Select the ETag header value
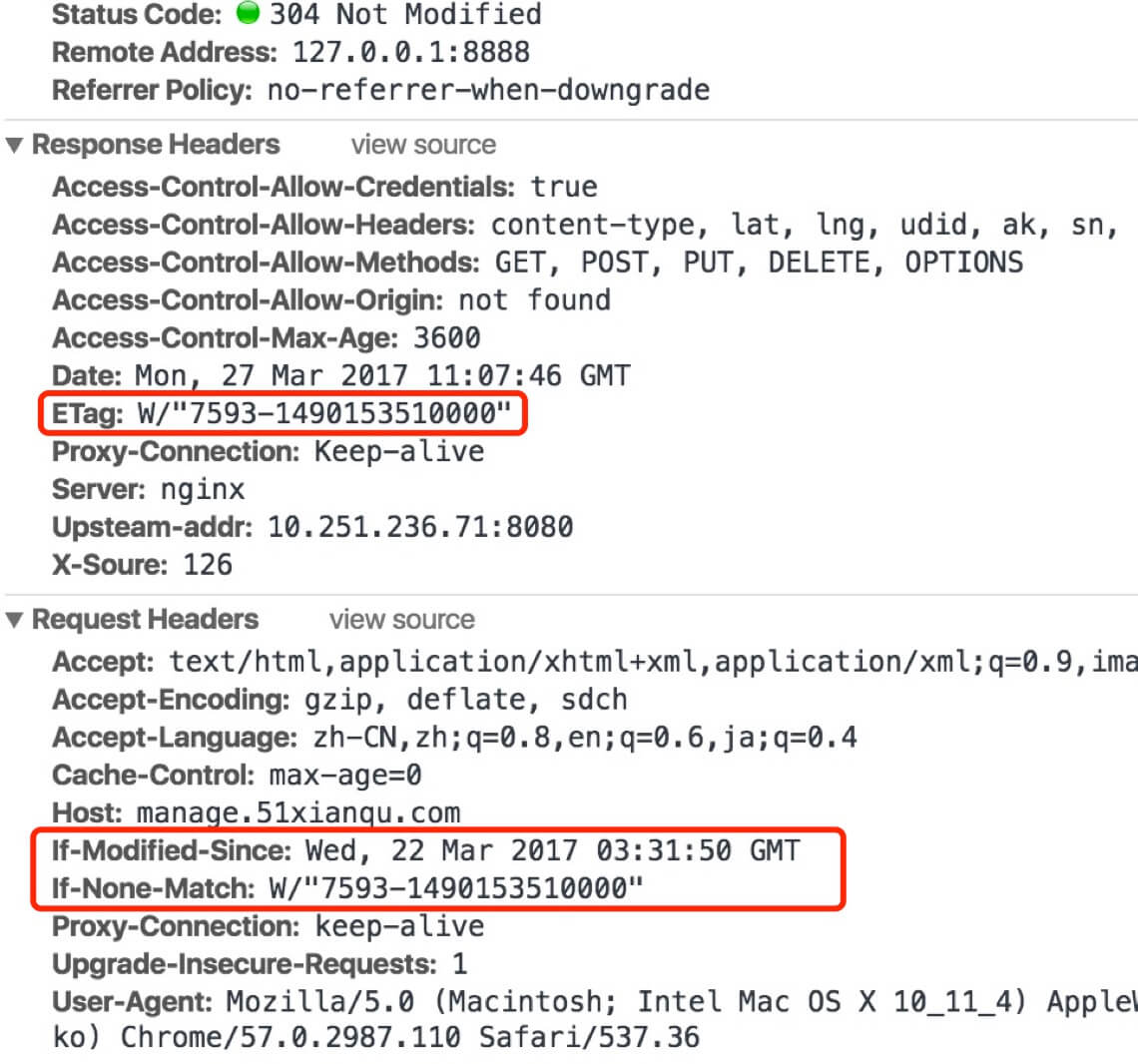 [324, 413]
